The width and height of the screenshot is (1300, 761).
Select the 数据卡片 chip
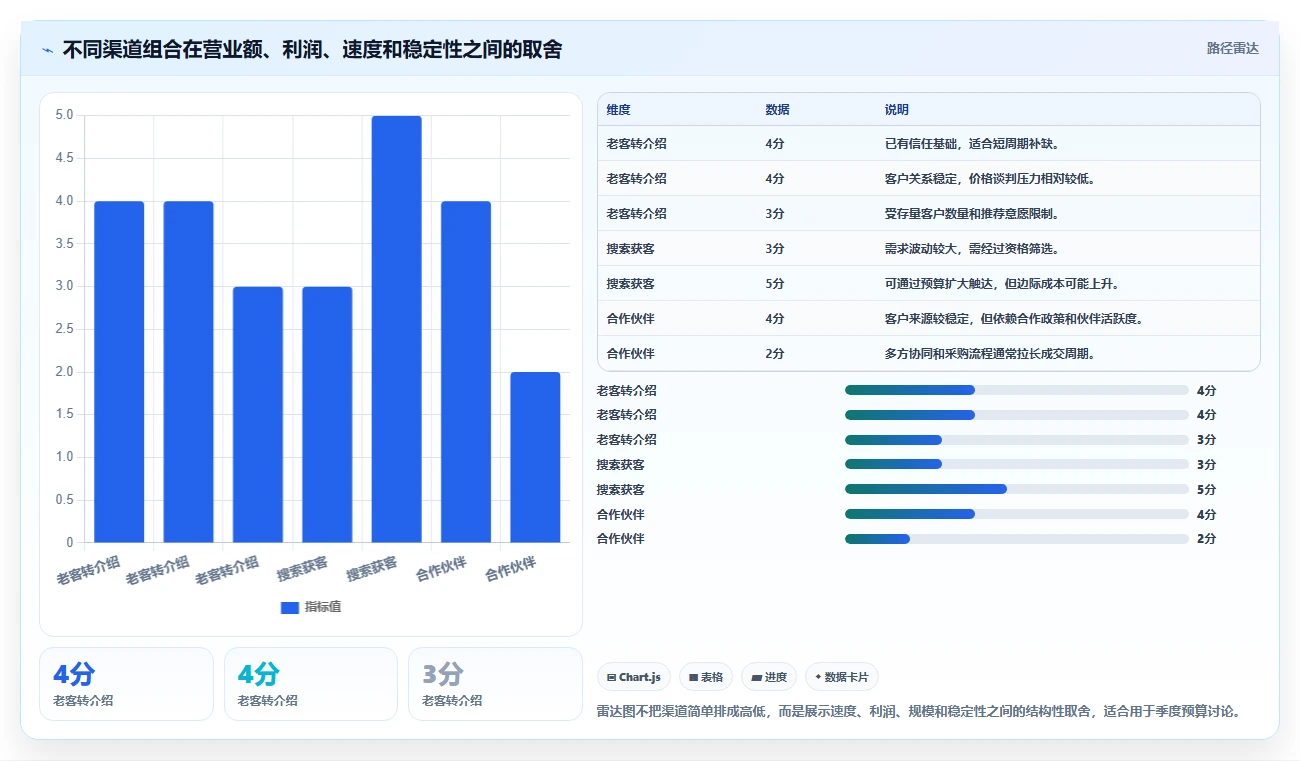coord(842,677)
